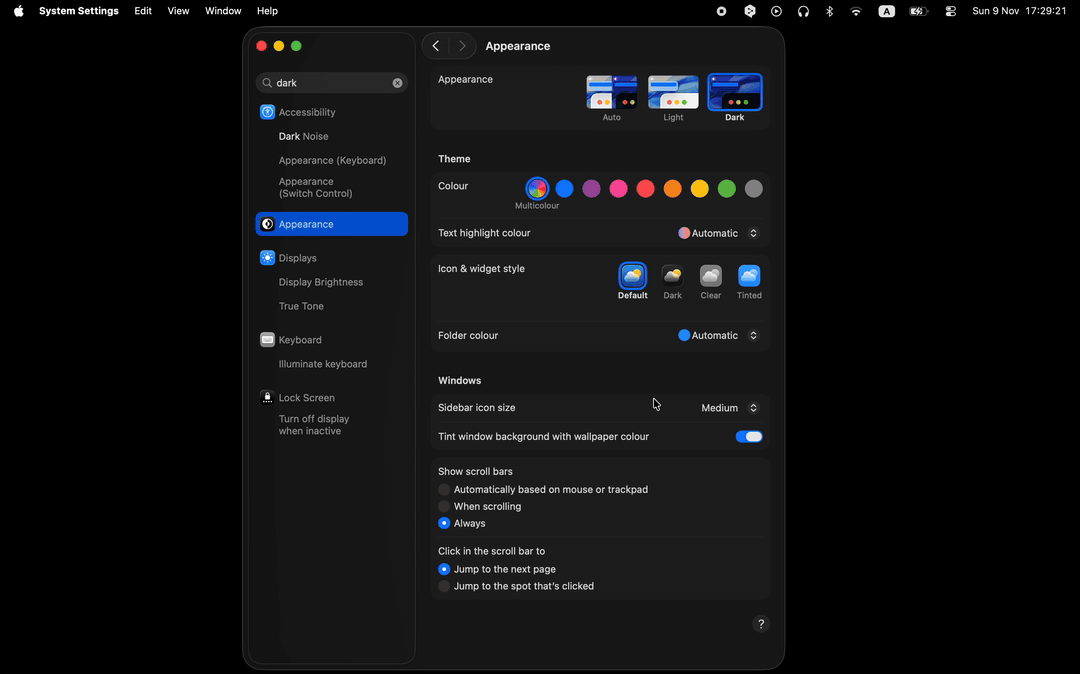Open the Edit menu
The width and height of the screenshot is (1080, 674).
click(x=143, y=11)
